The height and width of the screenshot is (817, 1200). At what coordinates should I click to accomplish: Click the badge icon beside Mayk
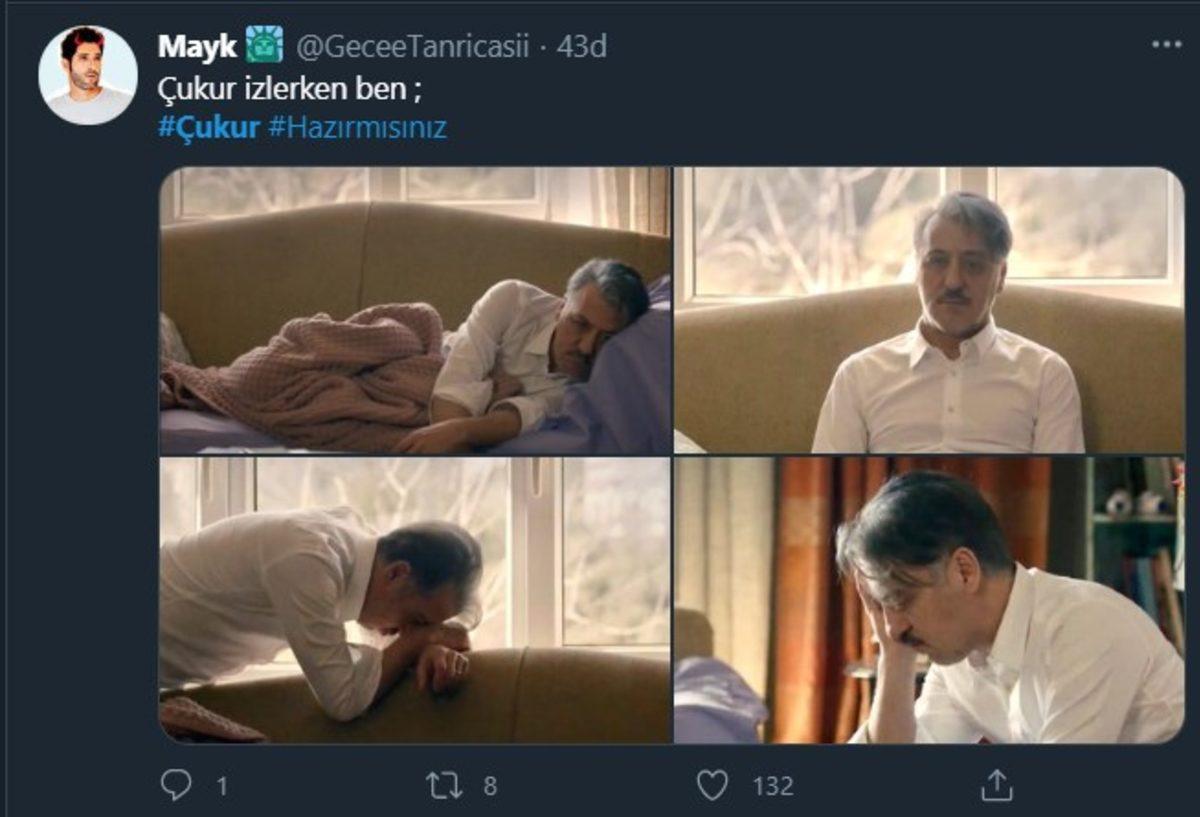click(x=265, y=45)
